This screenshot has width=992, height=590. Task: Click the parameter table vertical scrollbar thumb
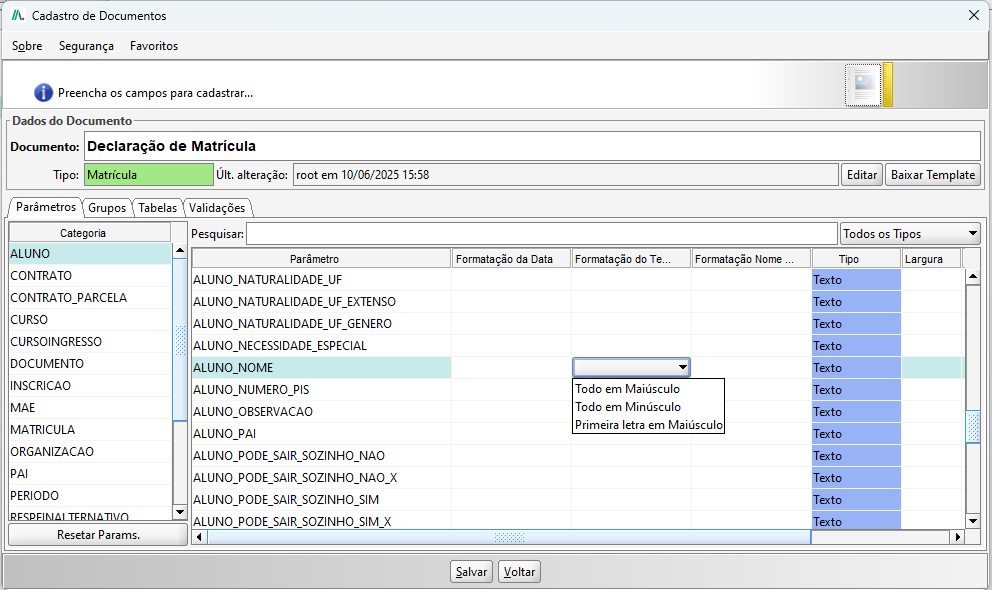[x=973, y=427]
